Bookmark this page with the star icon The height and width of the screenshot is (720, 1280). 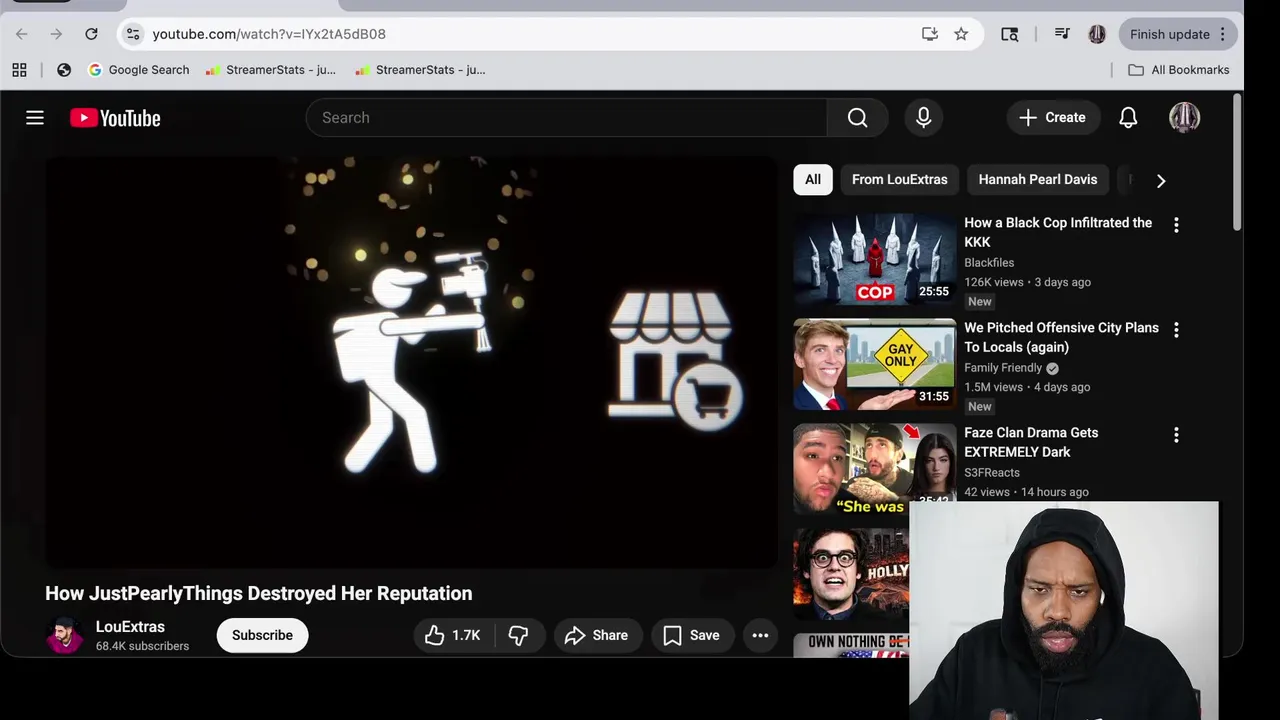click(x=961, y=34)
